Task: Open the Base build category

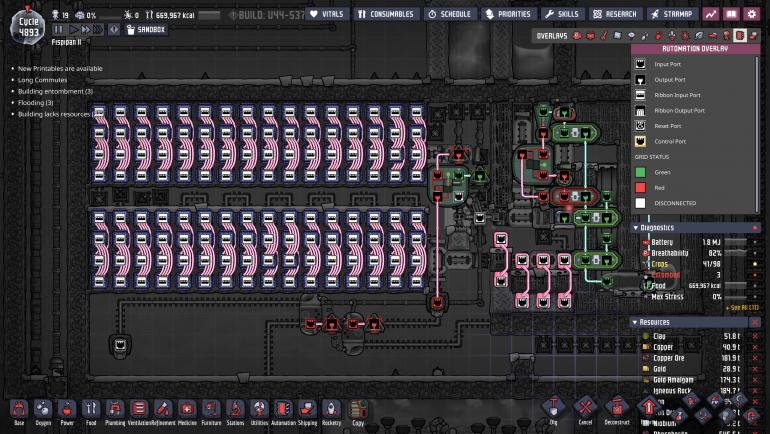Action: [x=19, y=411]
